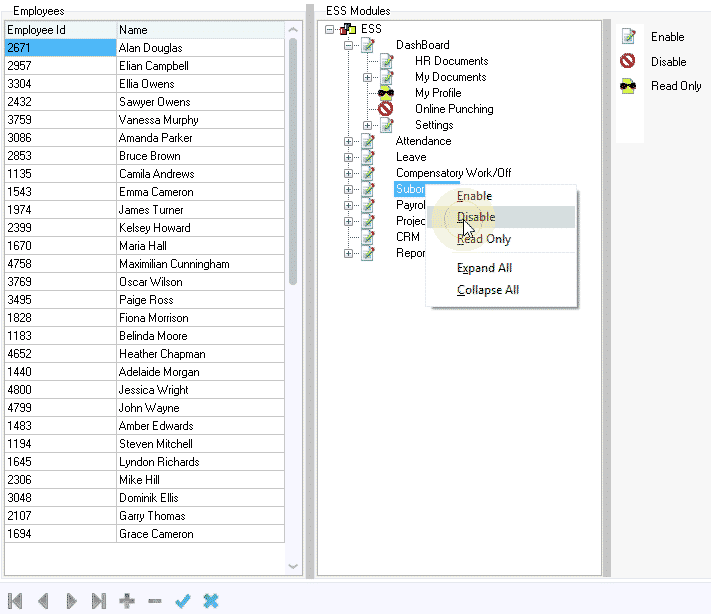Click CRM node status icon

pos(368,237)
